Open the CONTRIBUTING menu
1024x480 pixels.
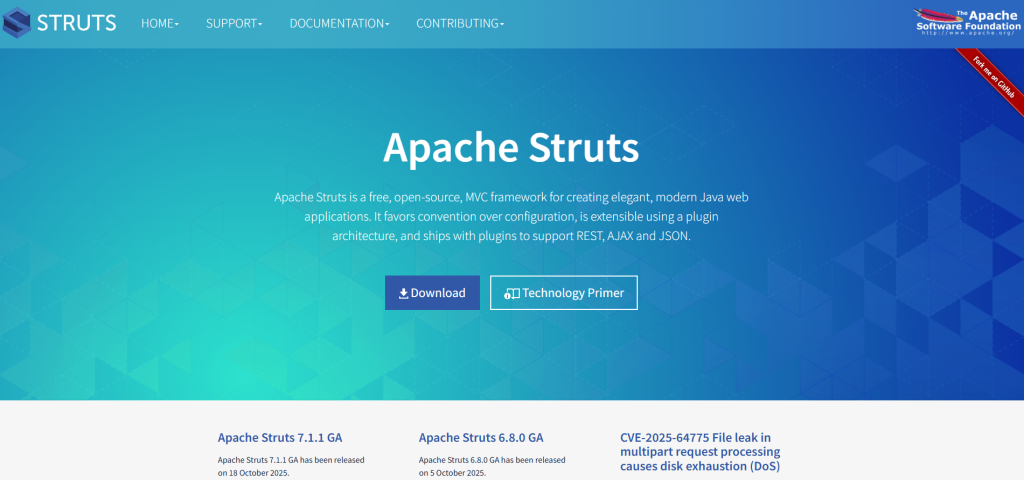pyautogui.click(x=460, y=23)
